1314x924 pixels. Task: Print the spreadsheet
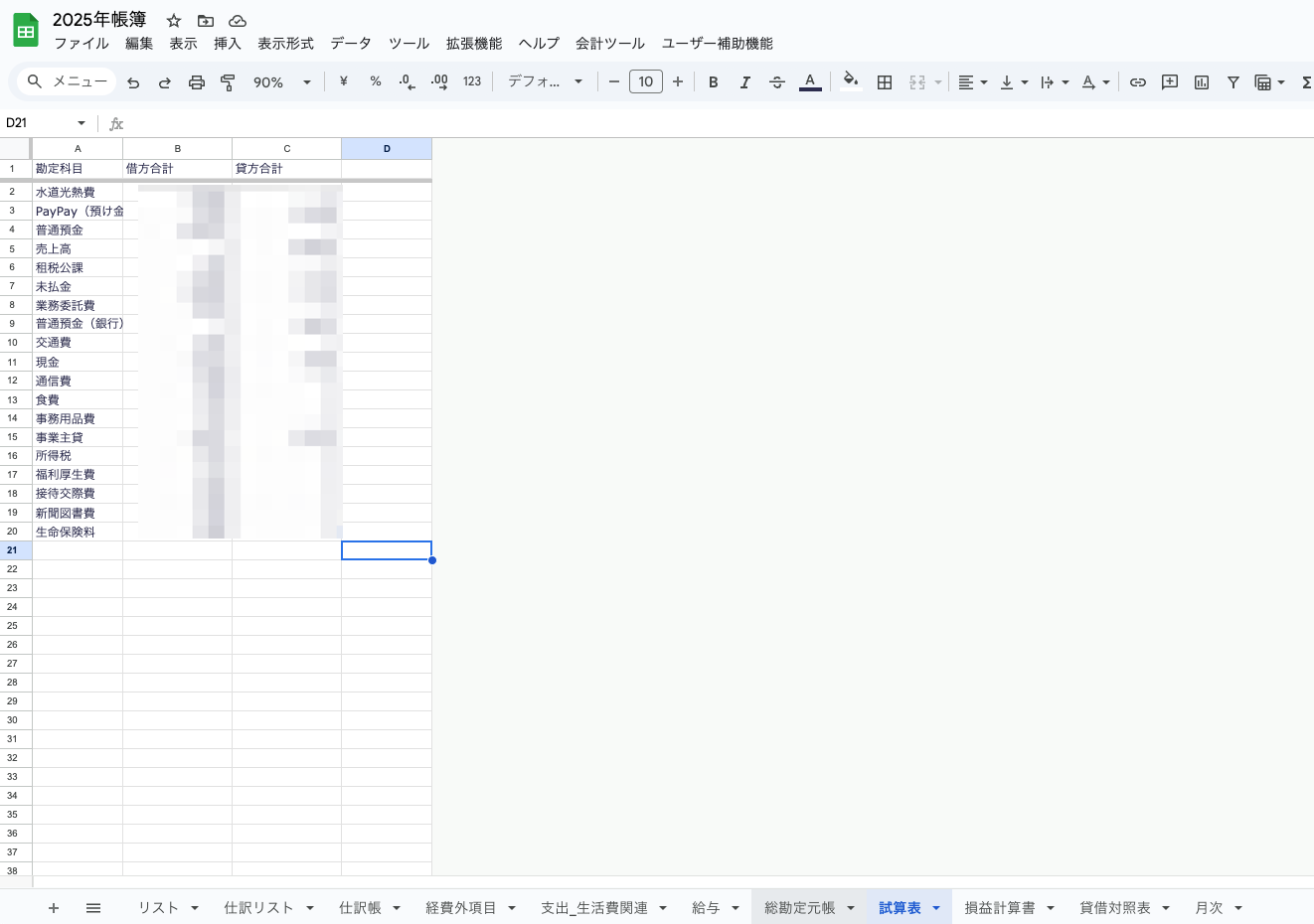[196, 81]
